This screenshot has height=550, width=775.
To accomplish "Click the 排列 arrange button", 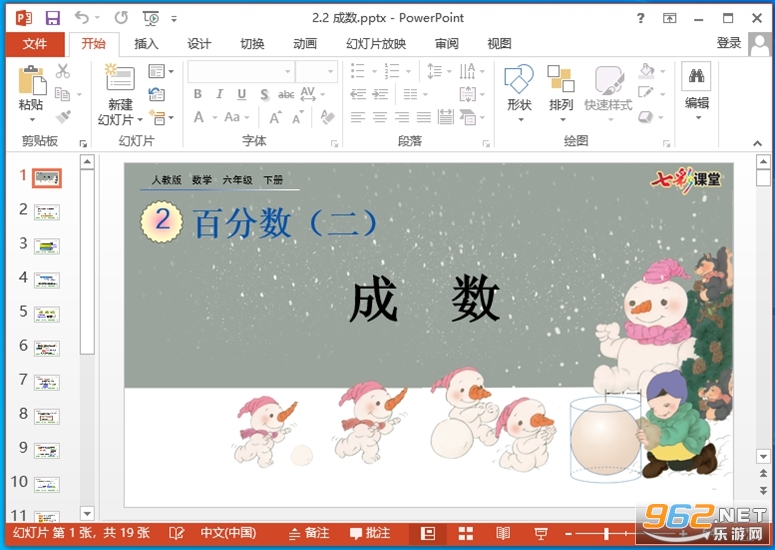I will tap(561, 93).
